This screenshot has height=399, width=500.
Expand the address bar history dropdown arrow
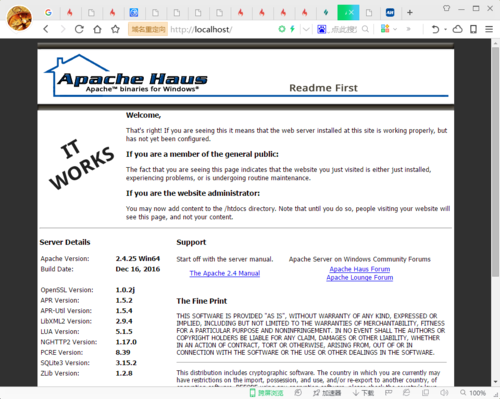pos(306,29)
